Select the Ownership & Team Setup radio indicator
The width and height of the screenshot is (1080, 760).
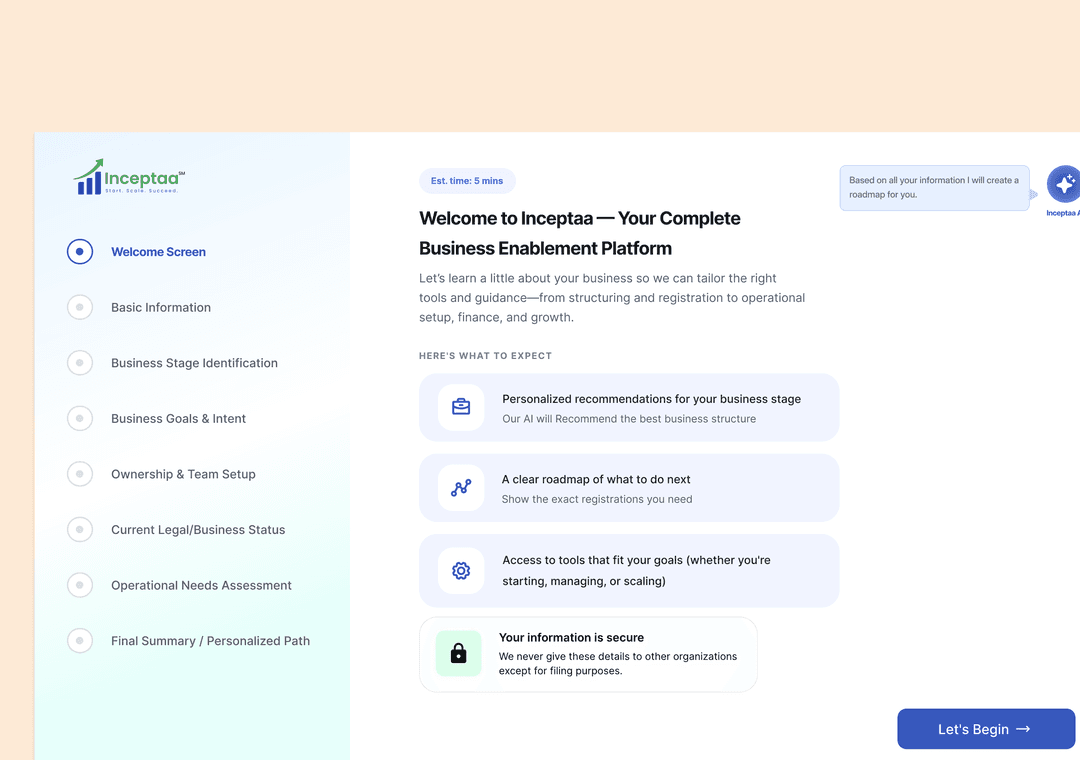click(x=80, y=474)
